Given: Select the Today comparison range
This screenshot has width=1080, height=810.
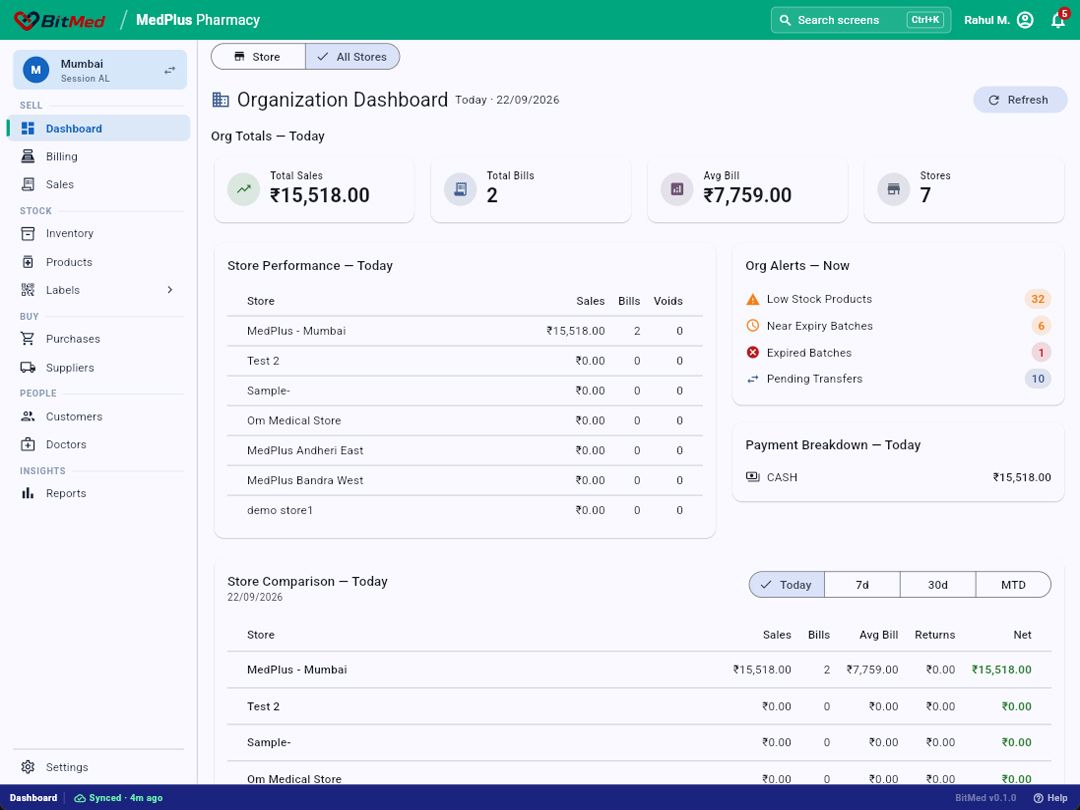Looking at the screenshot, I should pyautogui.click(x=787, y=585).
